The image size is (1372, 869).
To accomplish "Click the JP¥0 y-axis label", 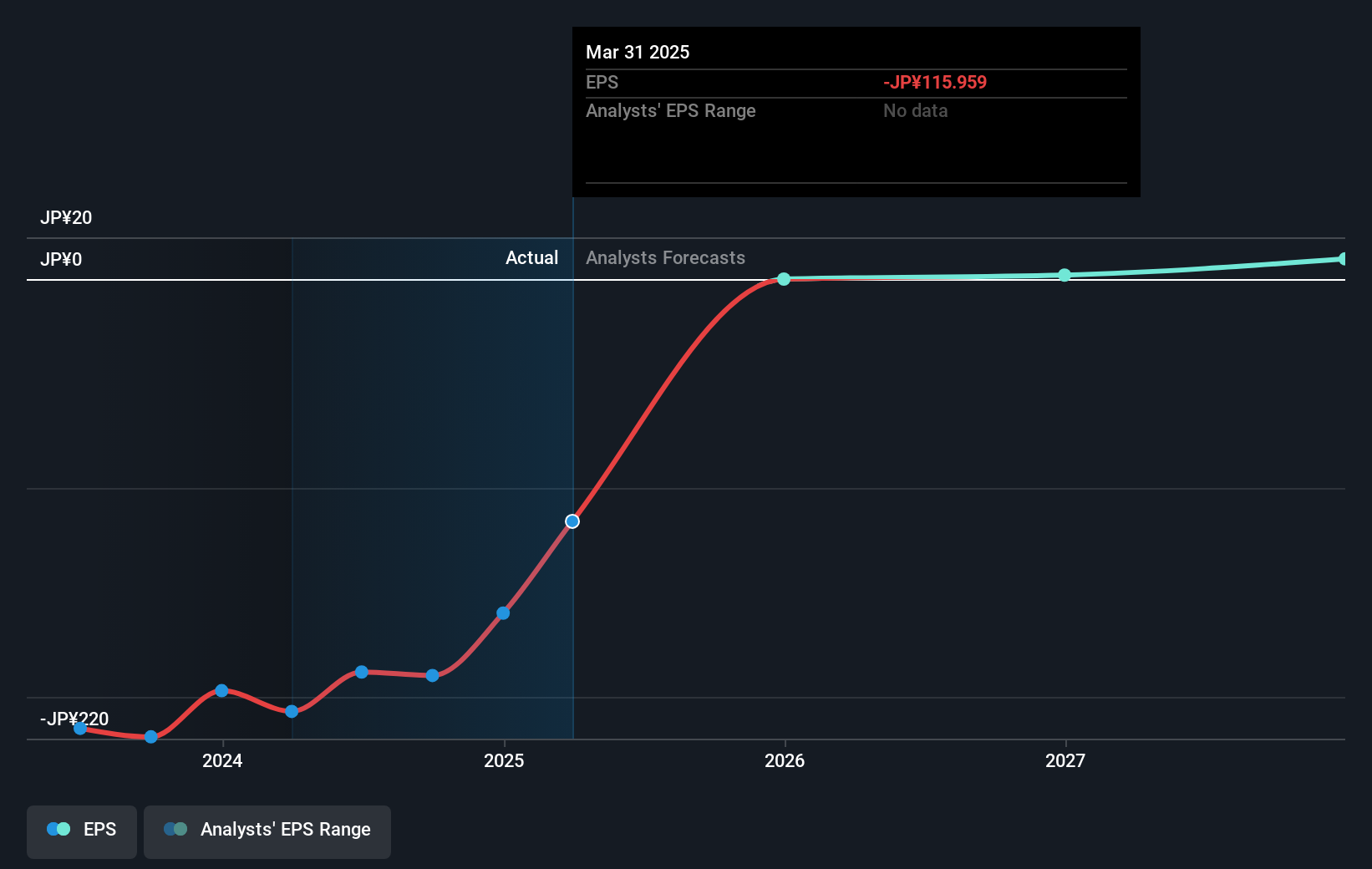I will click(x=61, y=260).
